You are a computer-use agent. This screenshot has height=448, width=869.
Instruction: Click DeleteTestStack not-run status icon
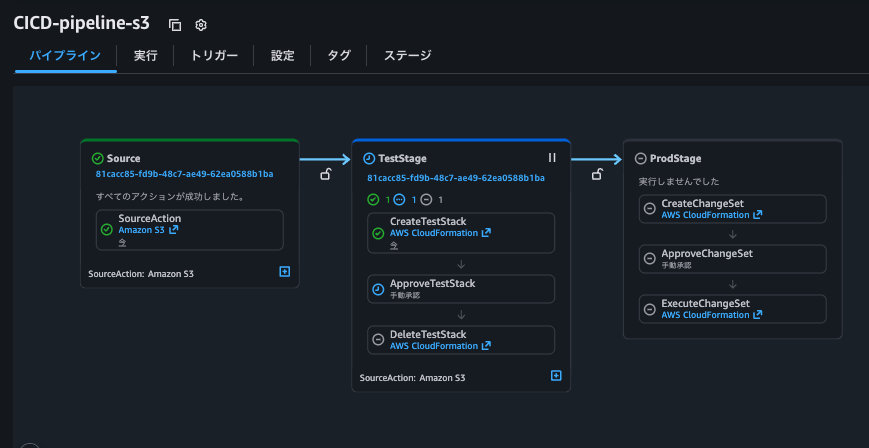pos(378,340)
